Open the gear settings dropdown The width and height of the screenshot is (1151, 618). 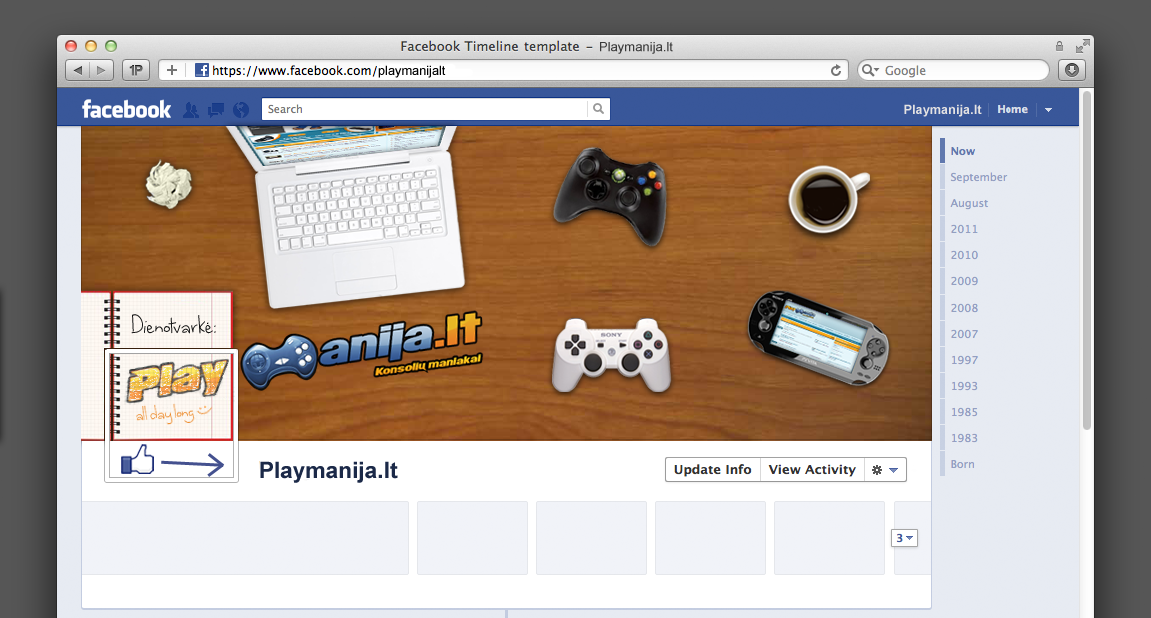point(885,470)
